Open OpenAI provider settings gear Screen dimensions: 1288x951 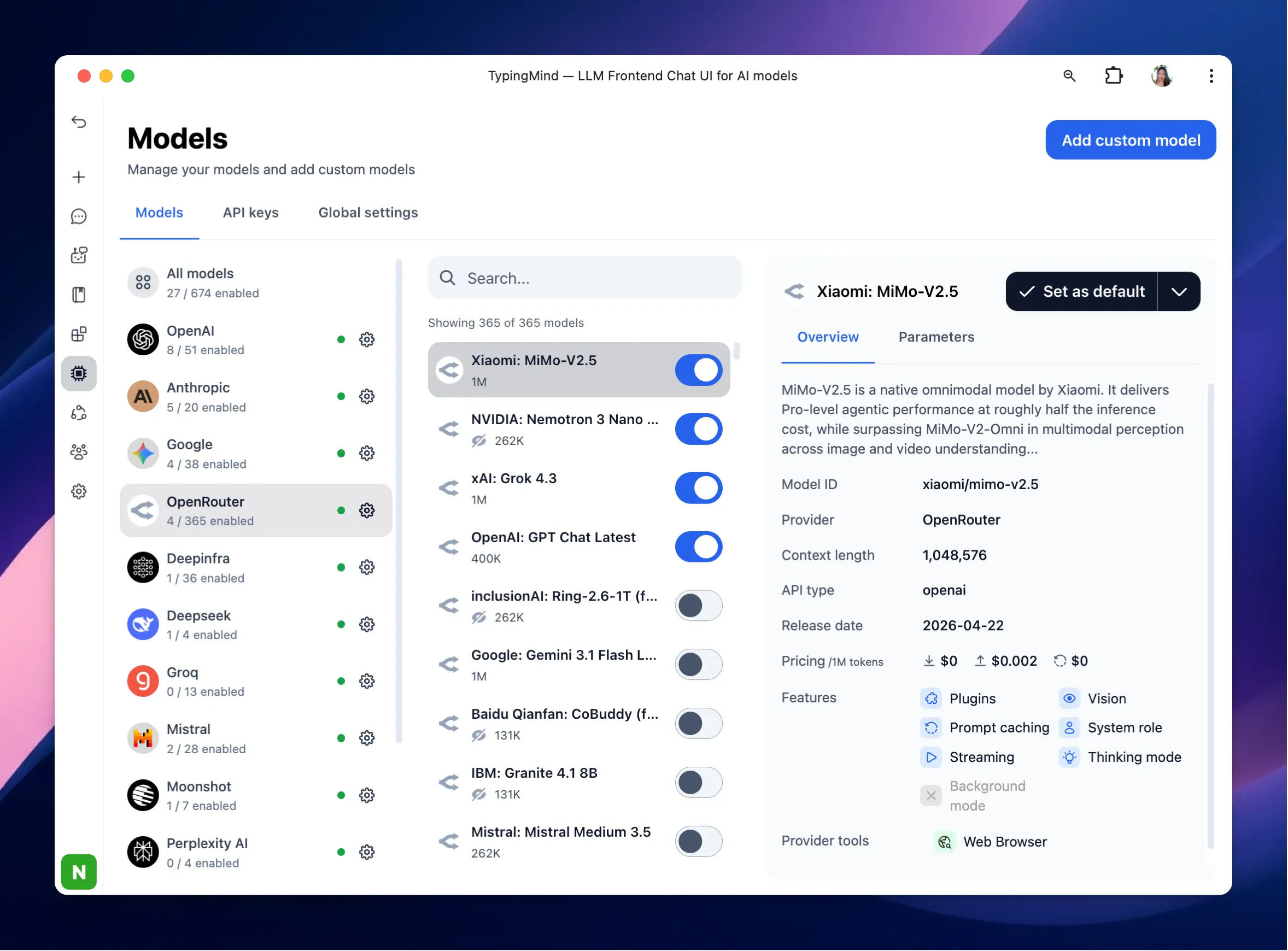[367, 339]
